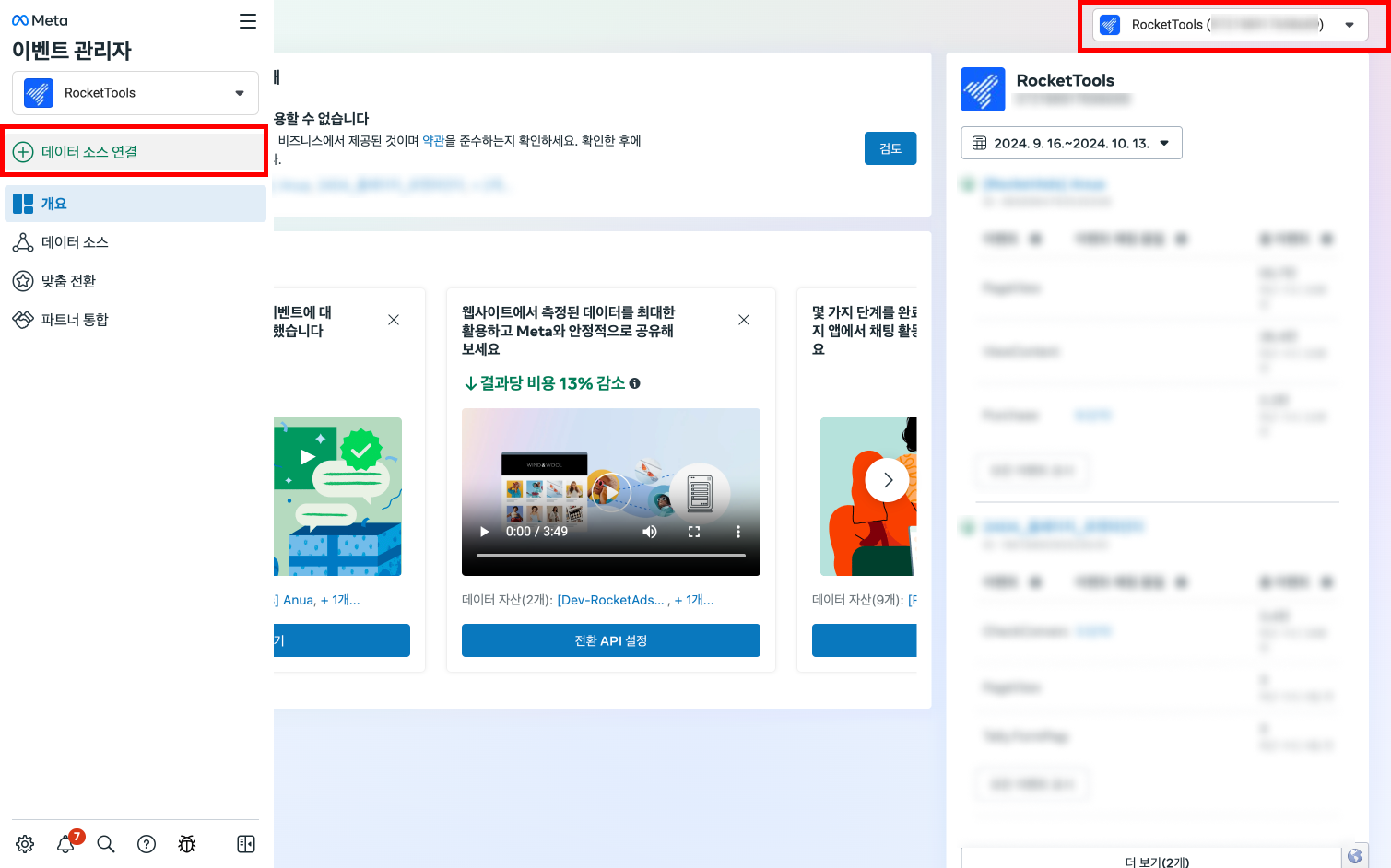1391x868 pixels.
Task: Open the RocketTools account dropdown at top right
Action: tap(1230, 25)
